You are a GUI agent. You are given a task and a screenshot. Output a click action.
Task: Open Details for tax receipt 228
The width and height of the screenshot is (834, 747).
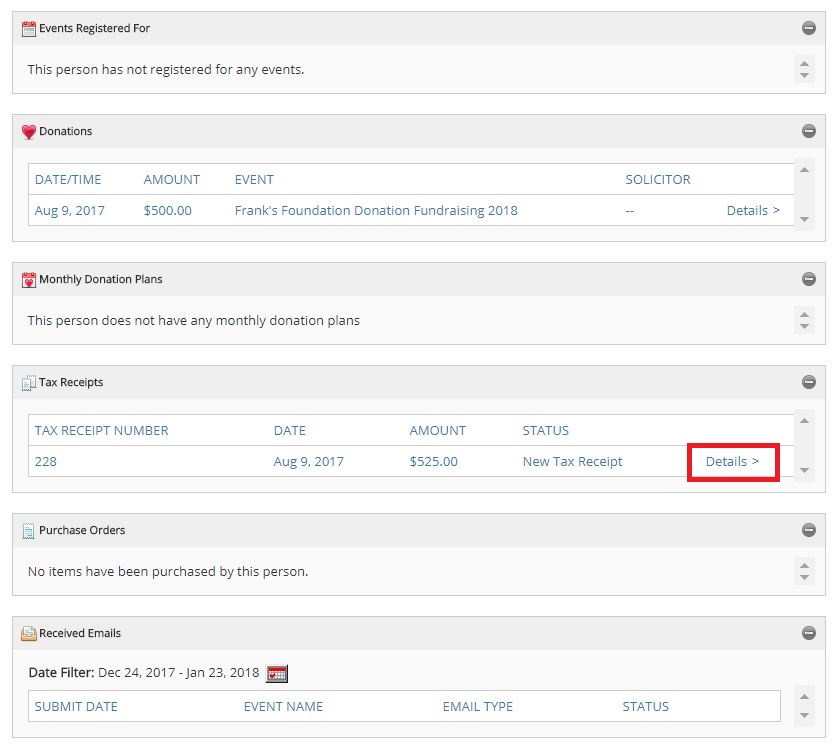[x=732, y=461]
